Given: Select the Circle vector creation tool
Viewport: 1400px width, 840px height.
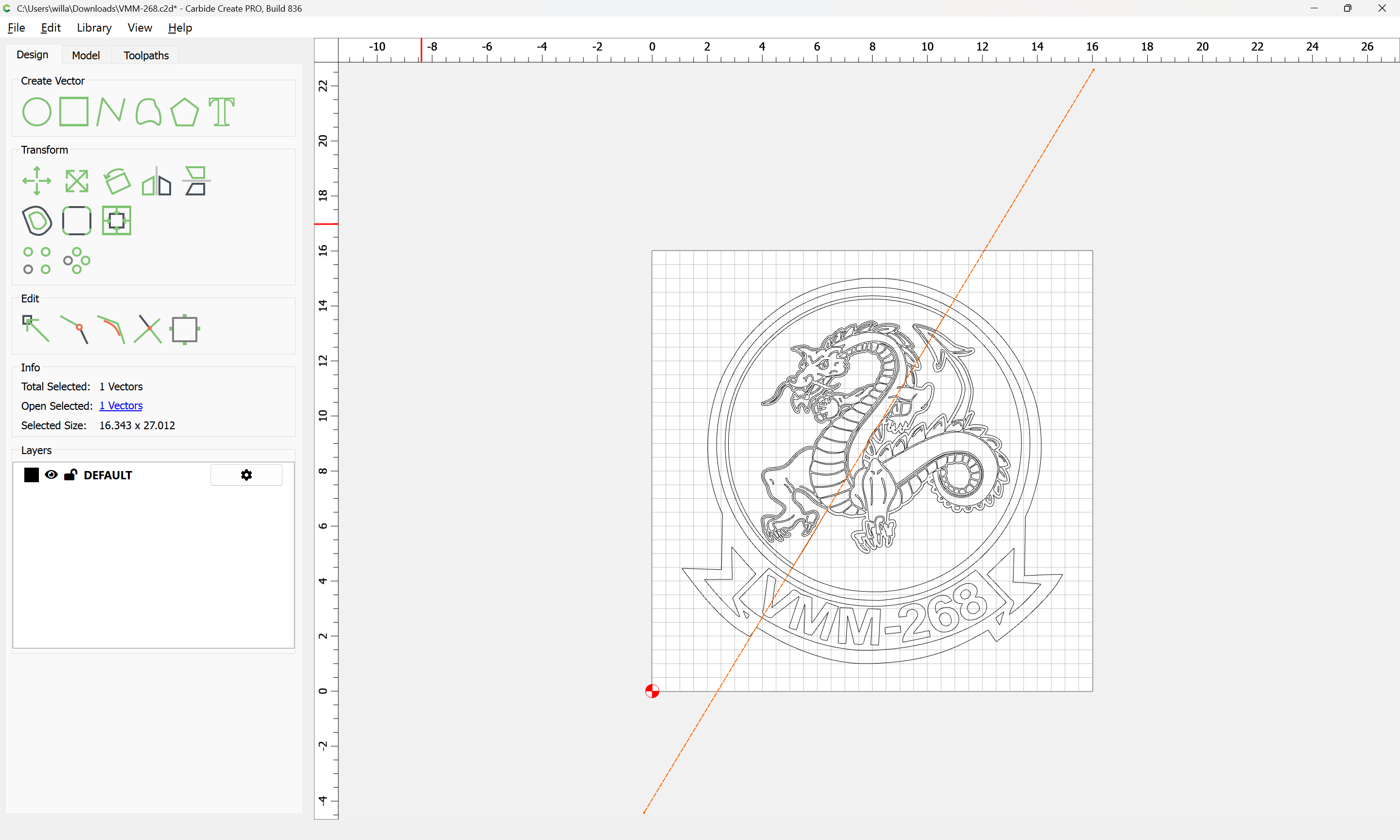Looking at the screenshot, I should [37, 111].
